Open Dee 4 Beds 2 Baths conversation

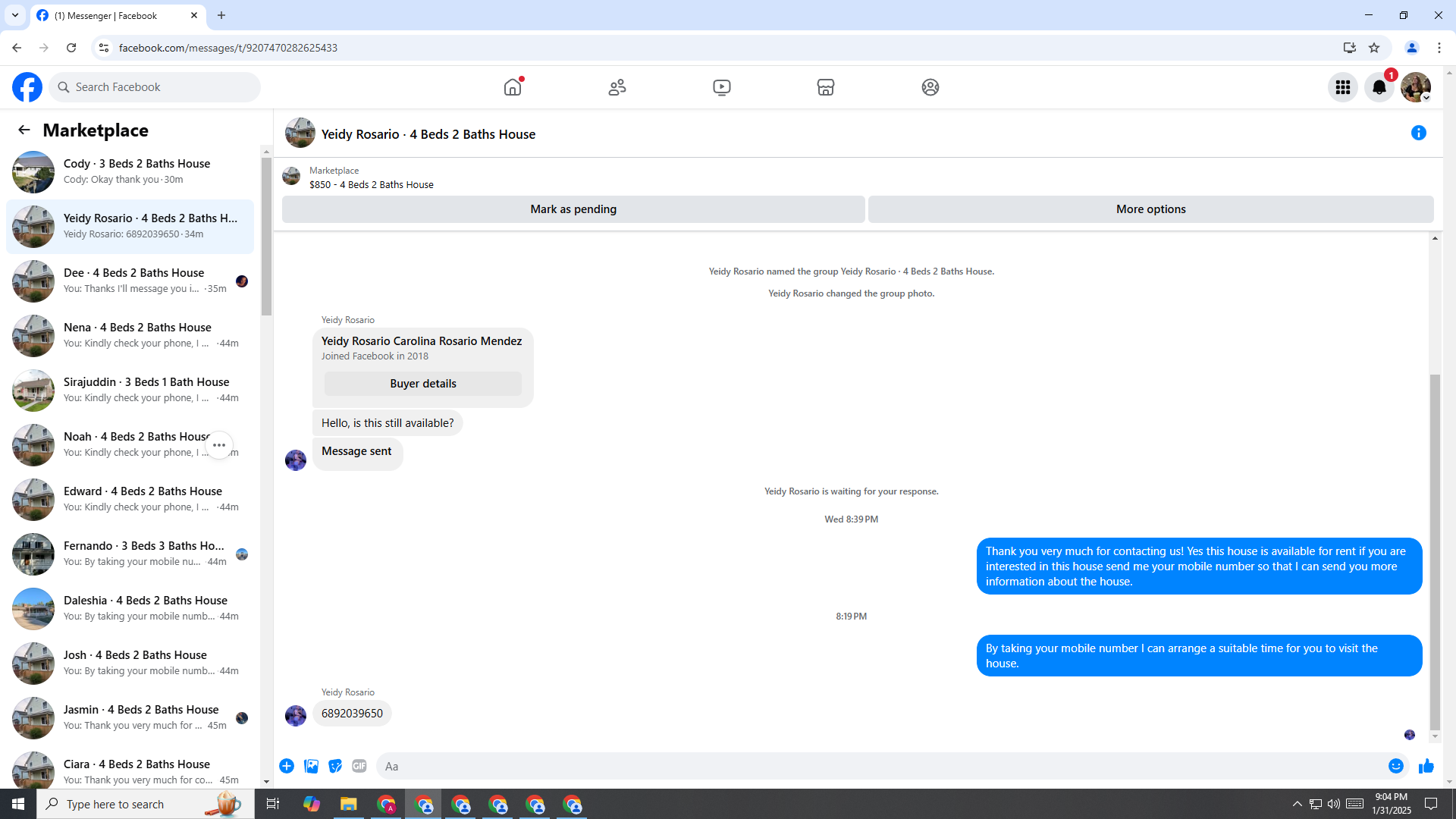tap(130, 281)
